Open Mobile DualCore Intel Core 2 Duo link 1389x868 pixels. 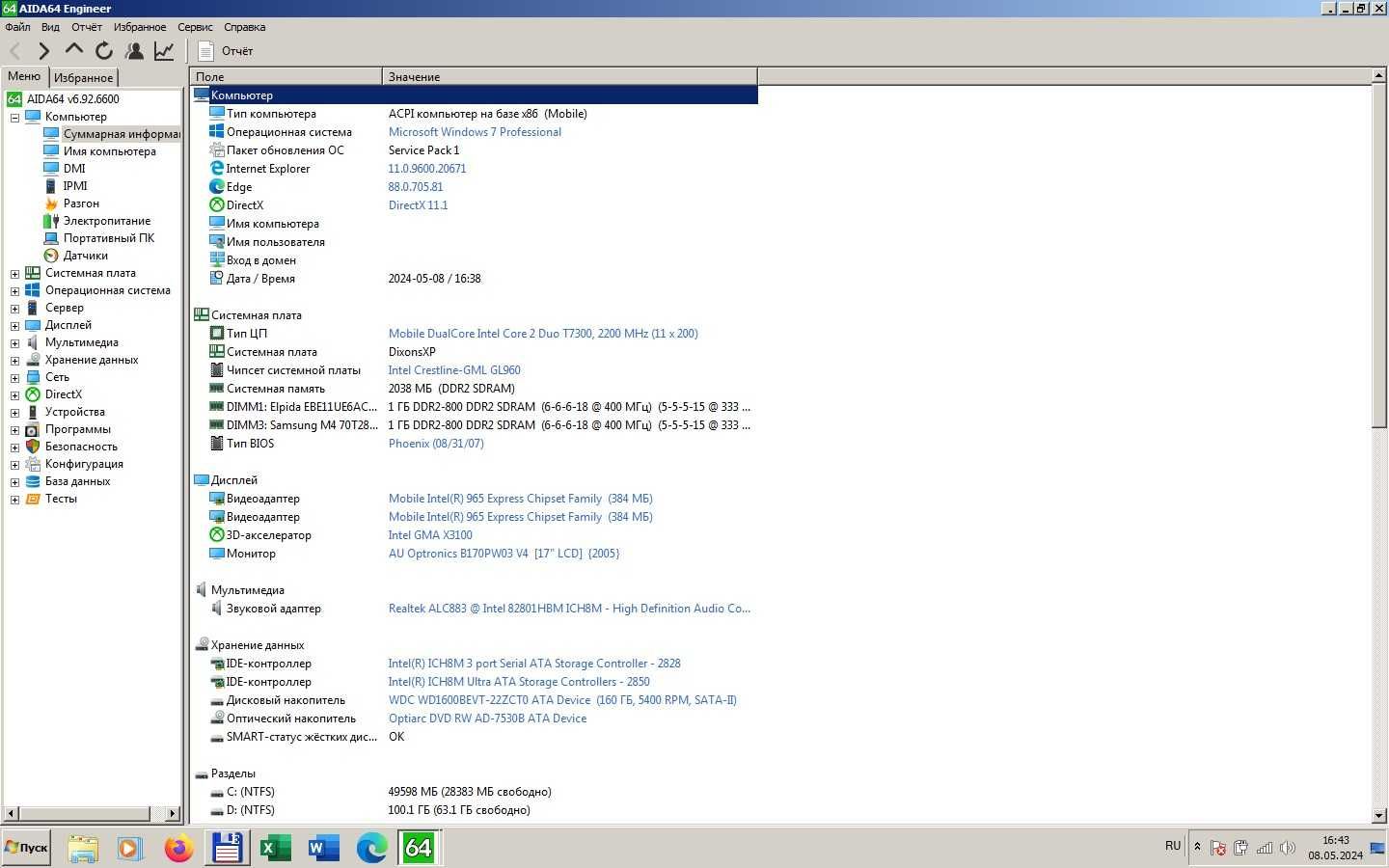tap(543, 334)
